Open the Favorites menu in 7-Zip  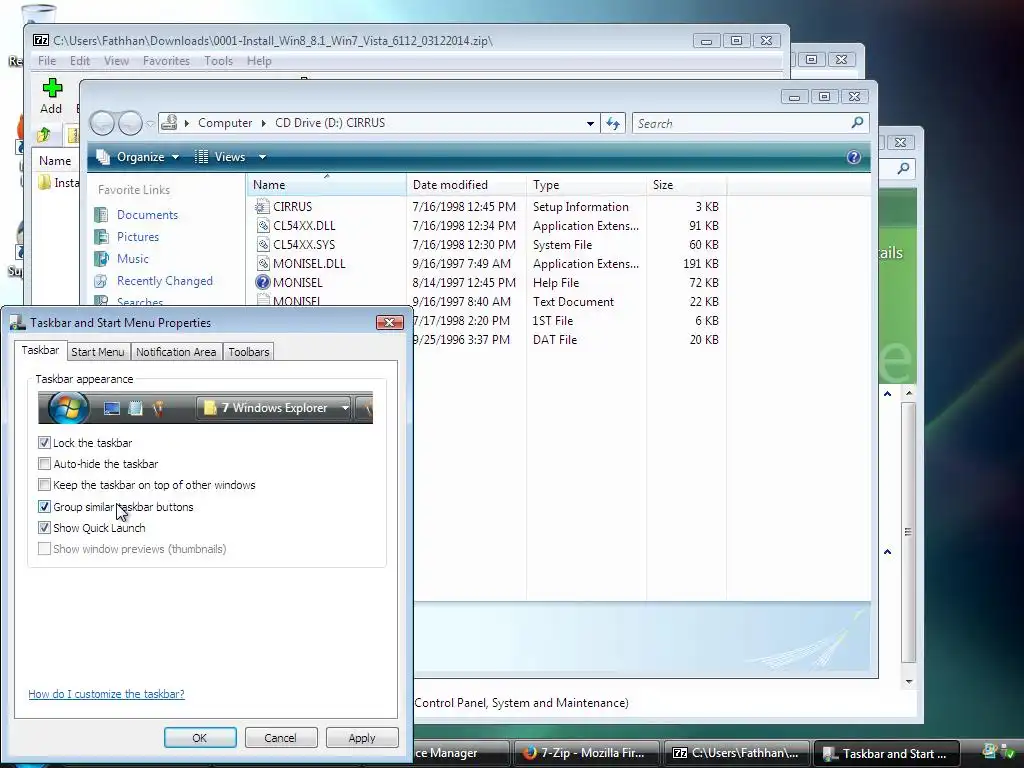(166, 61)
